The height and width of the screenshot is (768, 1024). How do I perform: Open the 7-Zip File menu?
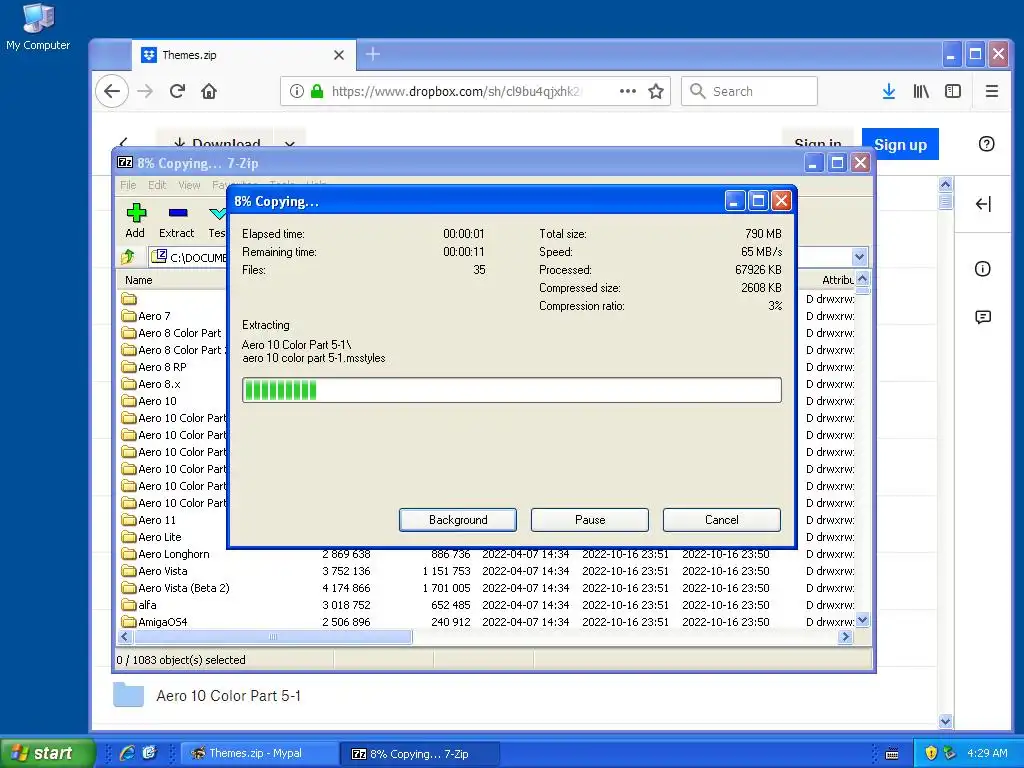(x=128, y=185)
